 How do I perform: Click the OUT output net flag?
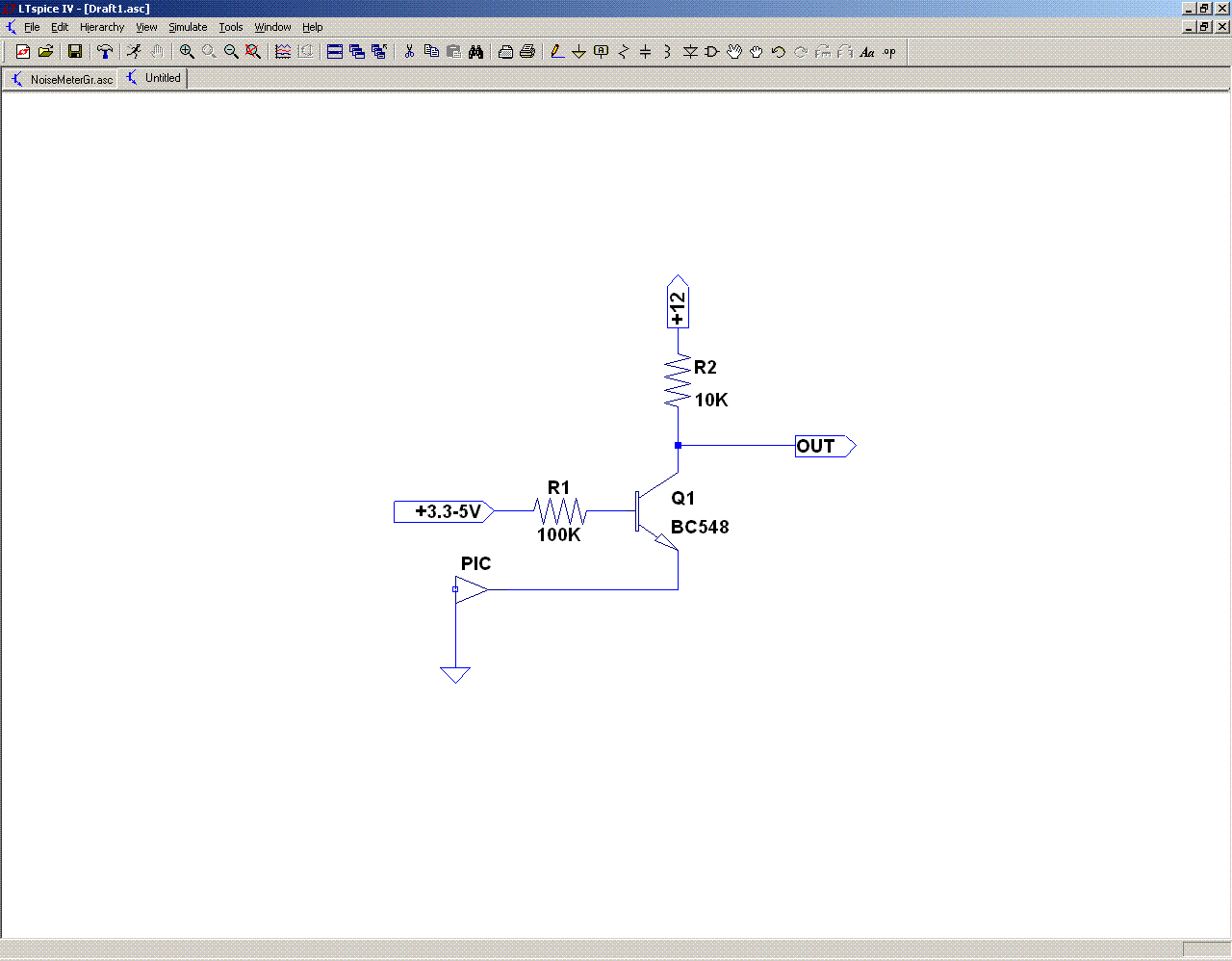tap(825, 446)
